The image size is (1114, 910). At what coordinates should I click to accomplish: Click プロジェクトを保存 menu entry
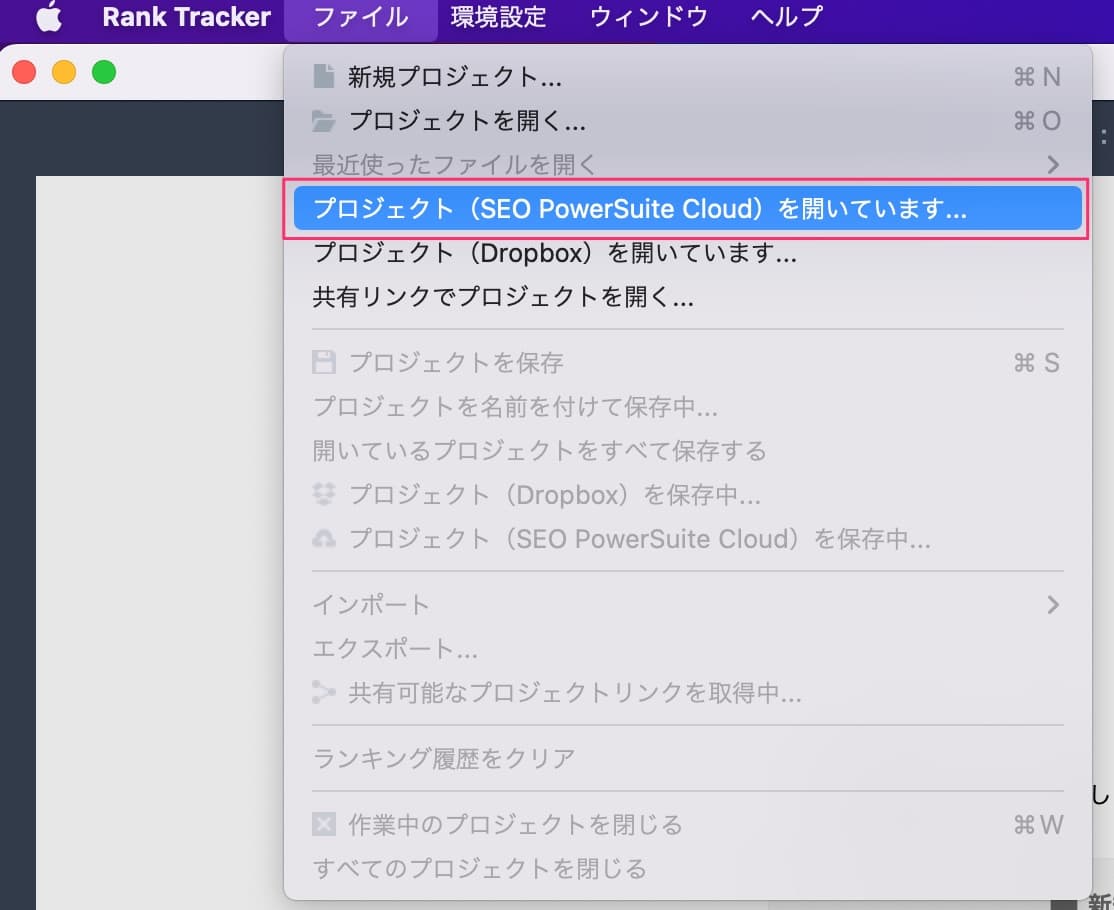coord(687,362)
